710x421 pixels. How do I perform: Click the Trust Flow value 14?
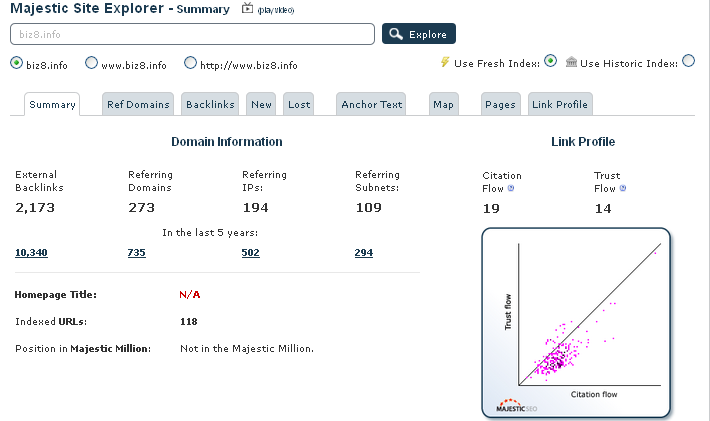click(x=603, y=209)
